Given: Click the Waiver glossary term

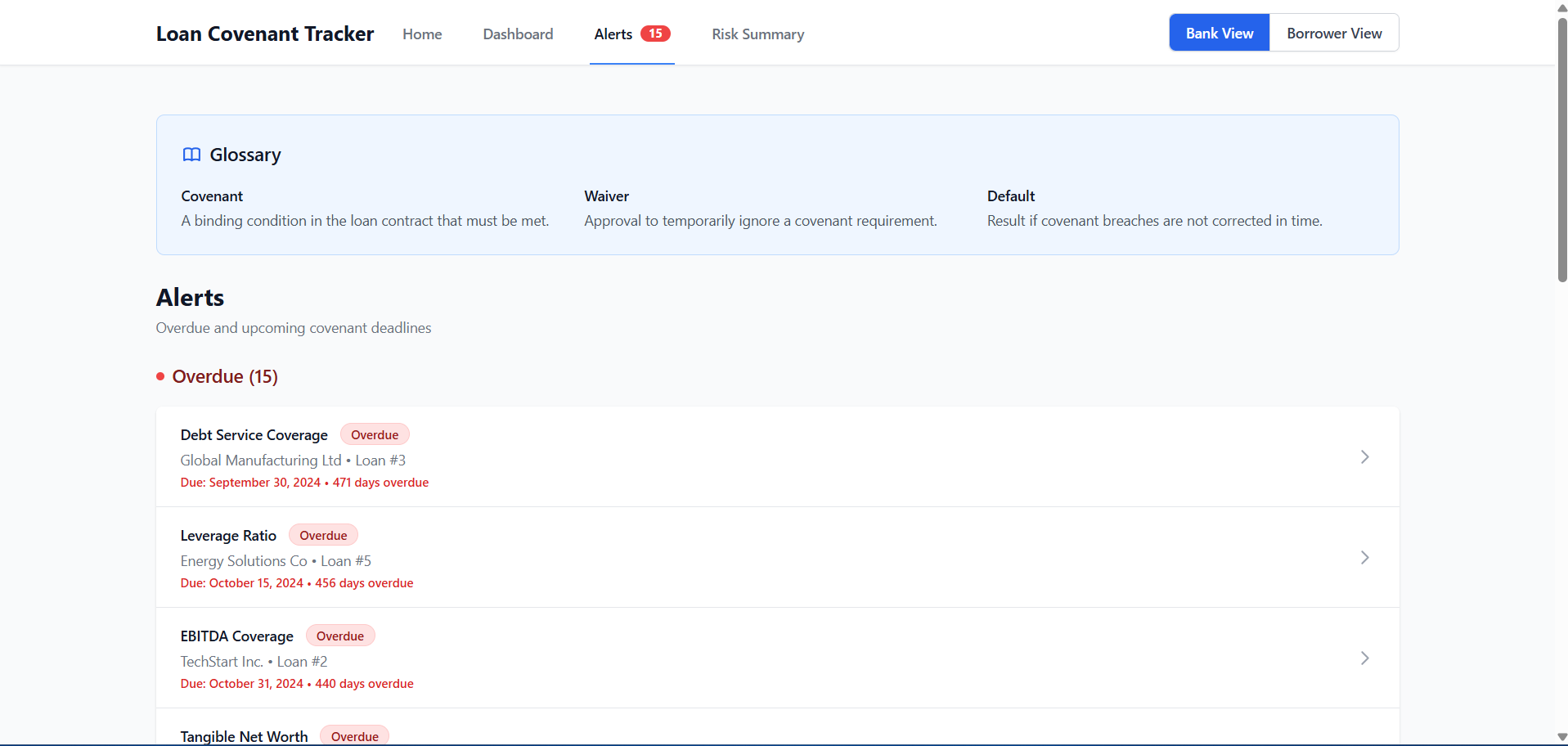Looking at the screenshot, I should pyautogui.click(x=606, y=196).
